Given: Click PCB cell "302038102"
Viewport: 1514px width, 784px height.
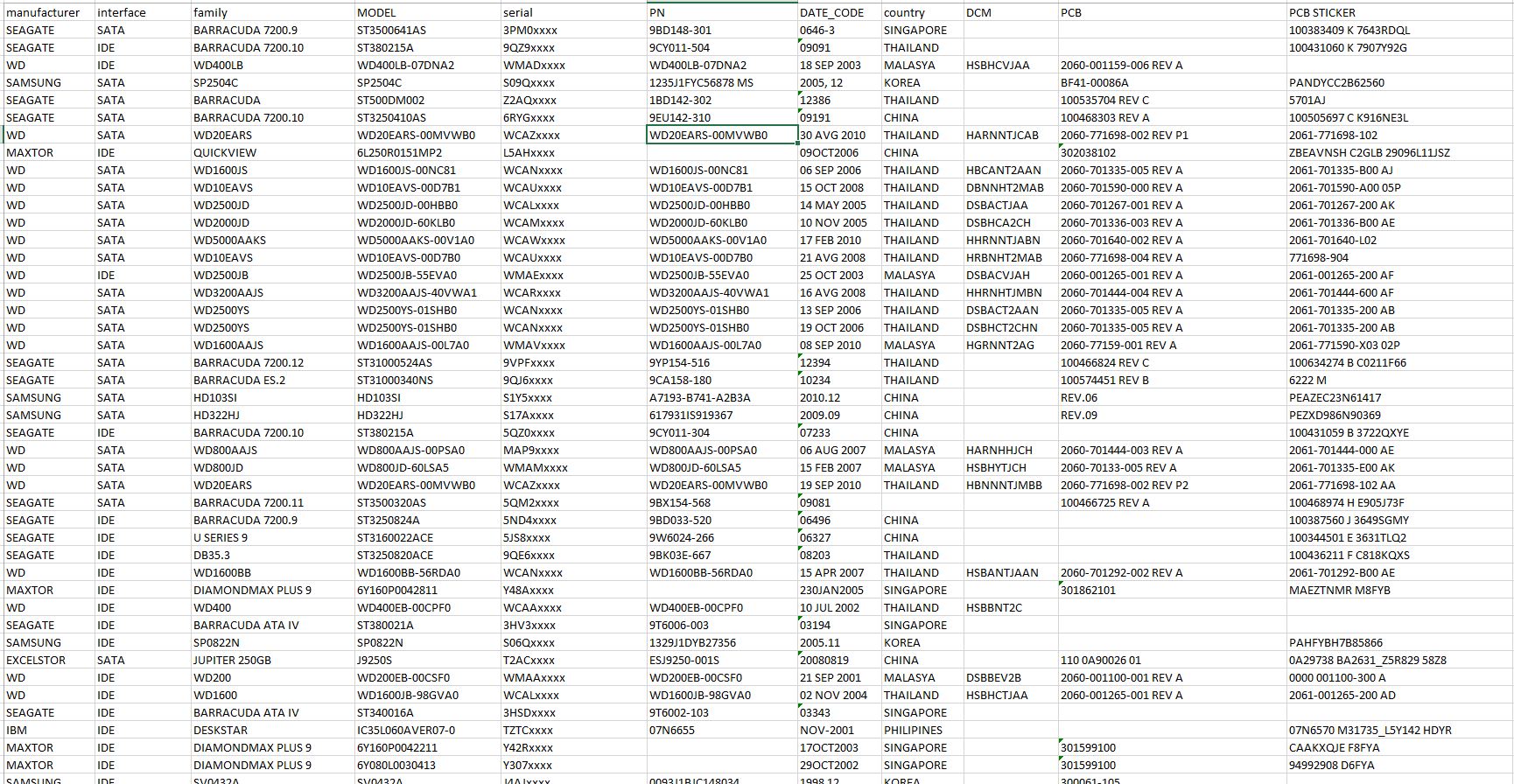Looking at the screenshot, I should (x=1173, y=152).
